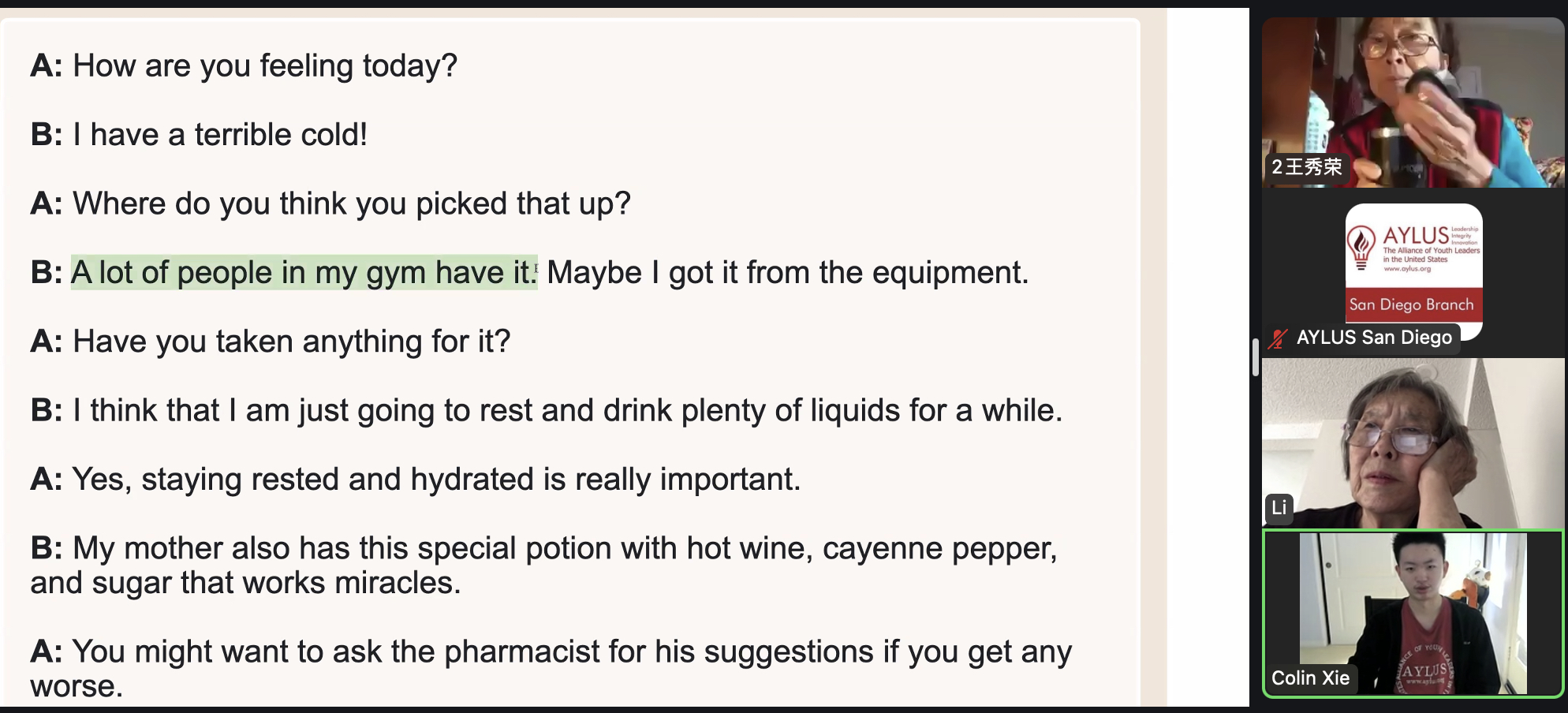Select the 2王秀荣 participant video thumbnail
Screen dimensions: 1568x713
coord(1413,102)
